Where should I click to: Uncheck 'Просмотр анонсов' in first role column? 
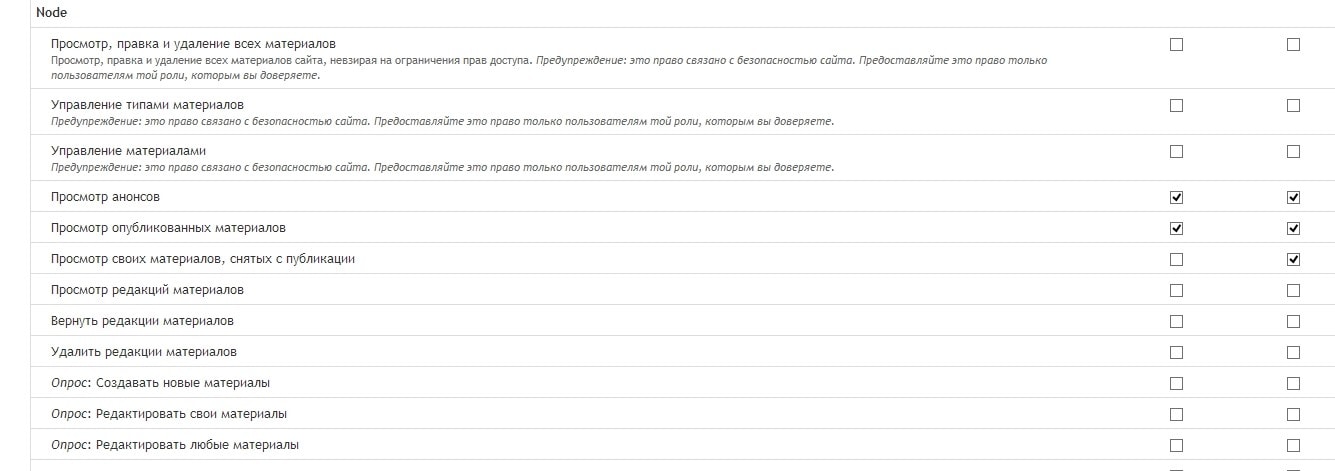1176,197
